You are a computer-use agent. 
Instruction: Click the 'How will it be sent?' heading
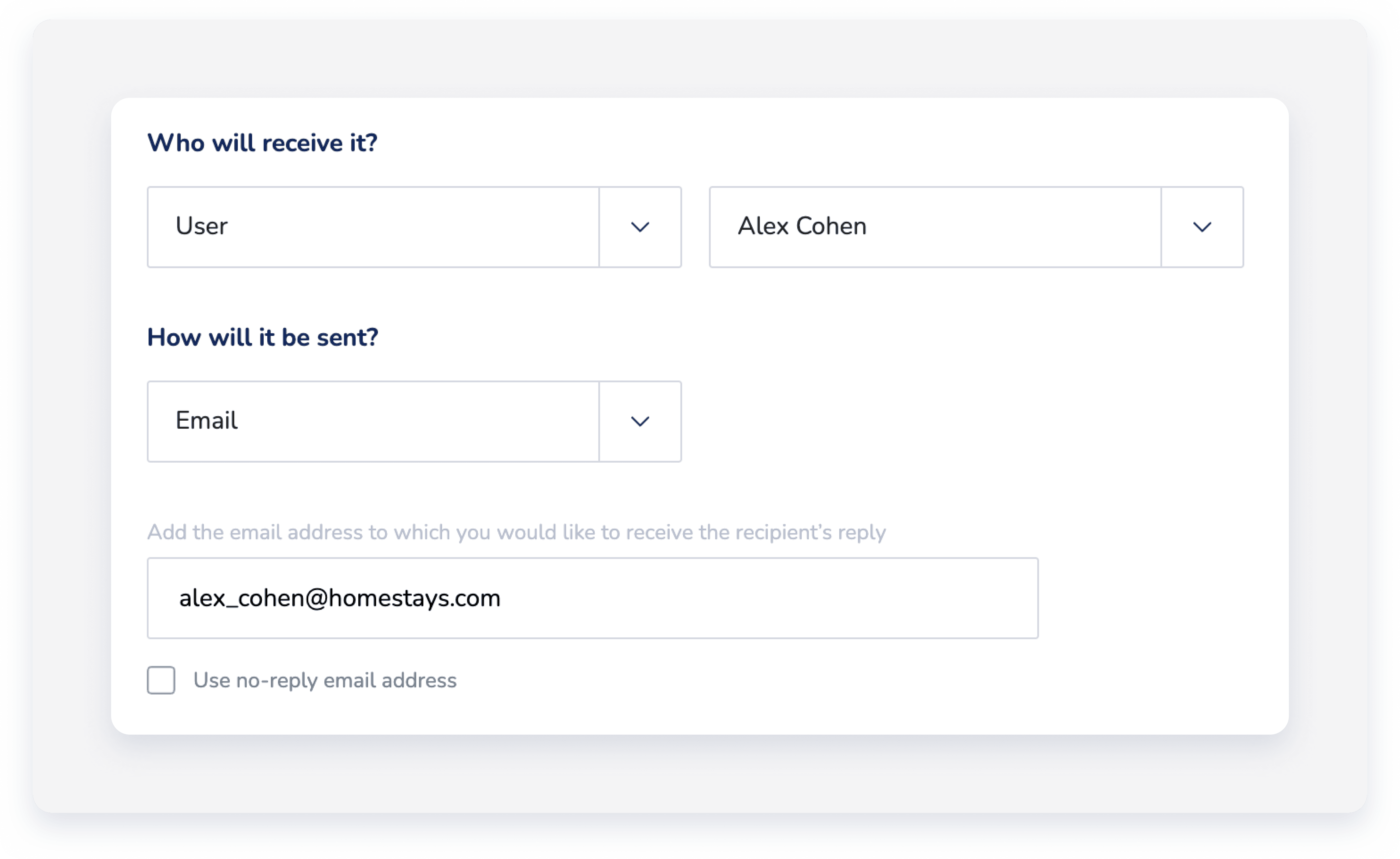(x=262, y=337)
